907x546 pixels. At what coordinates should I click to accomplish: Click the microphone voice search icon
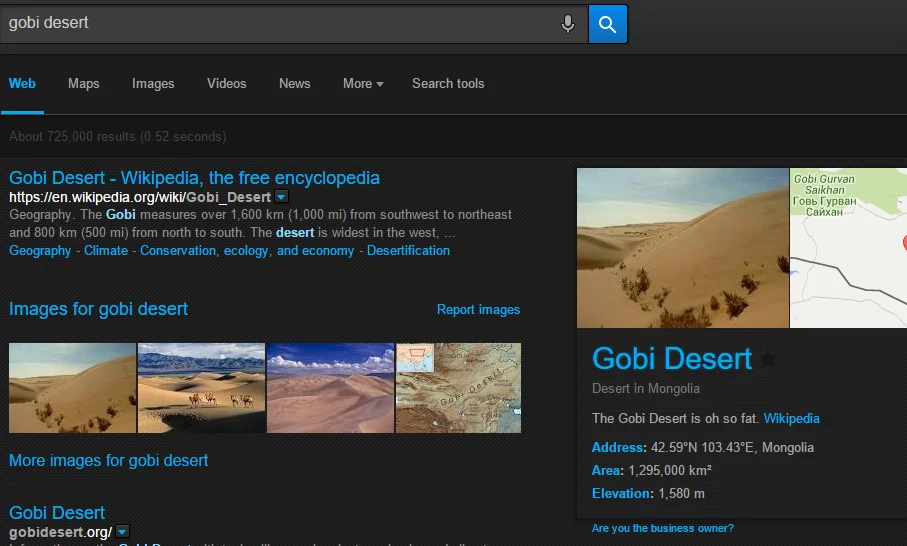[x=568, y=24]
